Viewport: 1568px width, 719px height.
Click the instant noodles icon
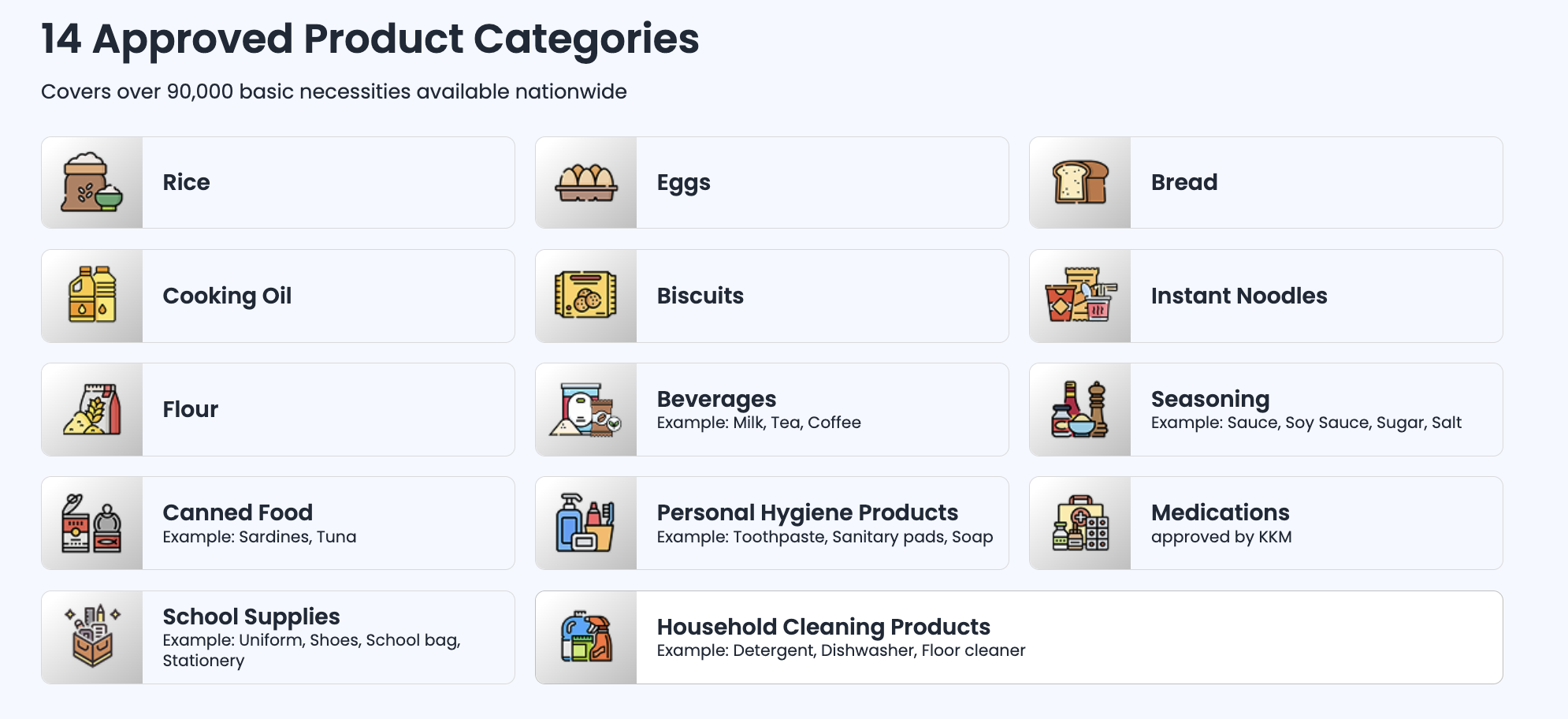pyautogui.click(x=1080, y=296)
